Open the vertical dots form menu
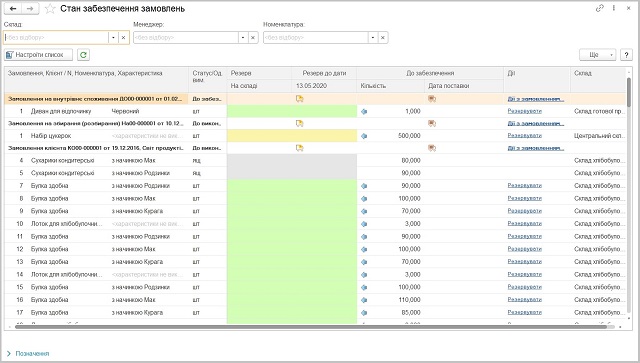The image size is (640, 363). [x=613, y=8]
